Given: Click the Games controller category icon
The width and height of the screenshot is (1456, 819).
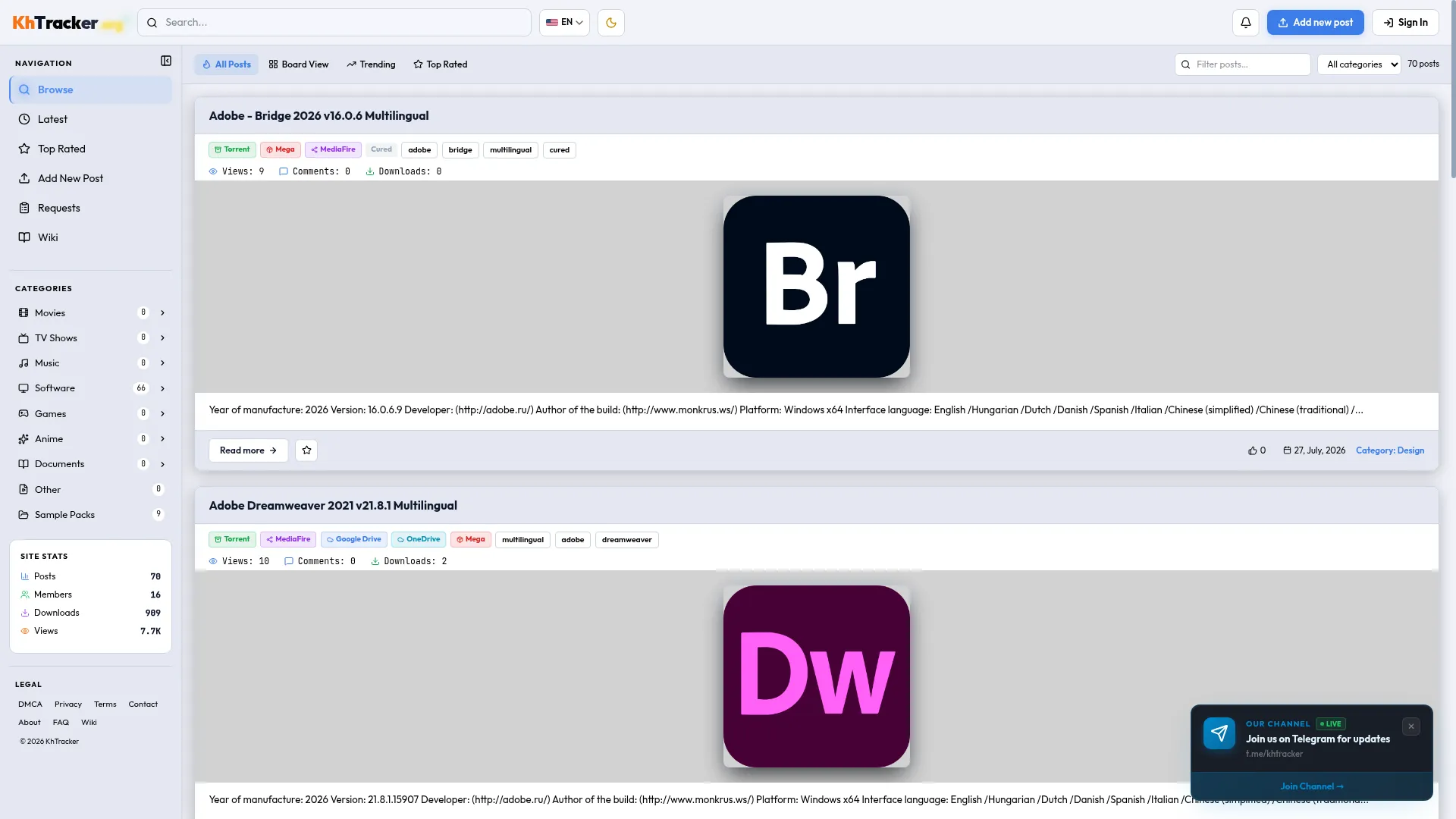Looking at the screenshot, I should 24,414.
